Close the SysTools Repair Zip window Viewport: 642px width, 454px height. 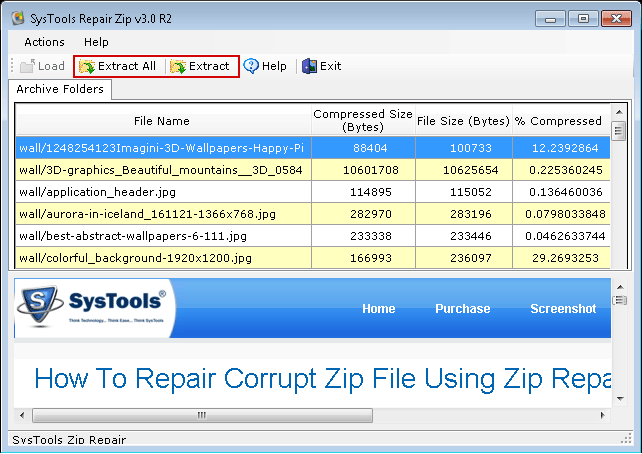pos(616,19)
